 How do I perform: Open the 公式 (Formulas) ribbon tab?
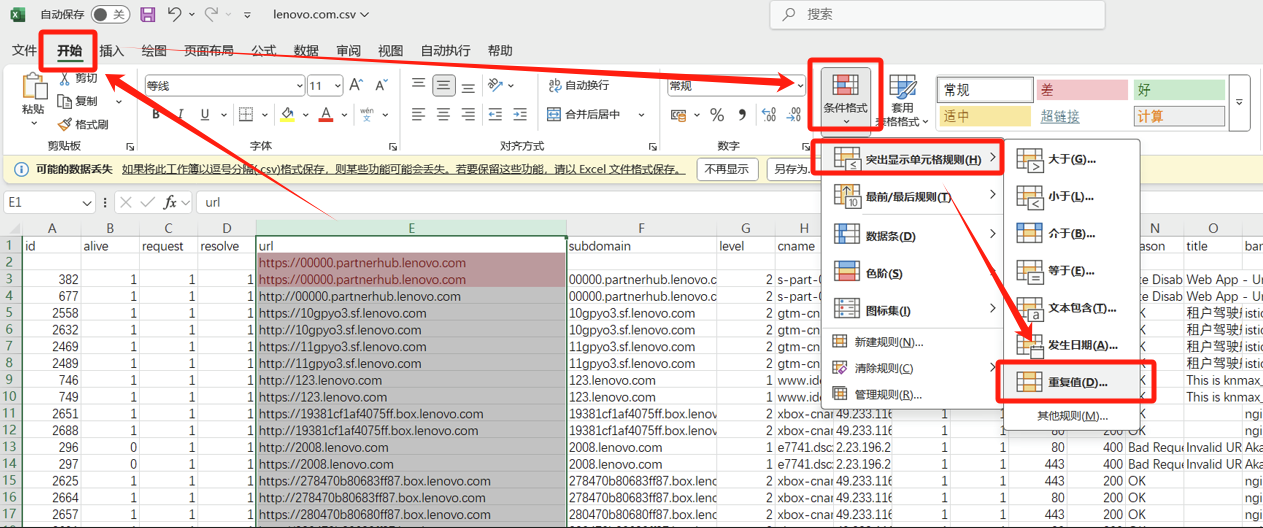(x=263, y=51)
